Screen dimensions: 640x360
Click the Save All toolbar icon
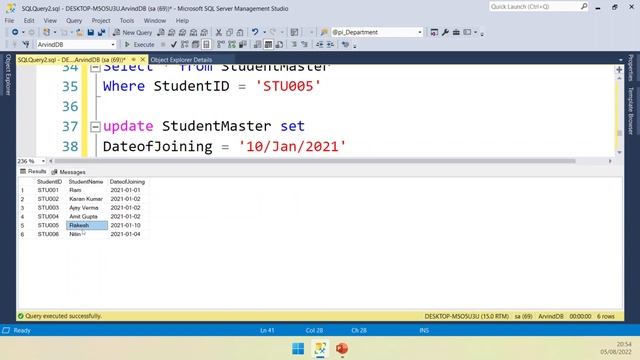pyautogui.click(x=101, y=32)
